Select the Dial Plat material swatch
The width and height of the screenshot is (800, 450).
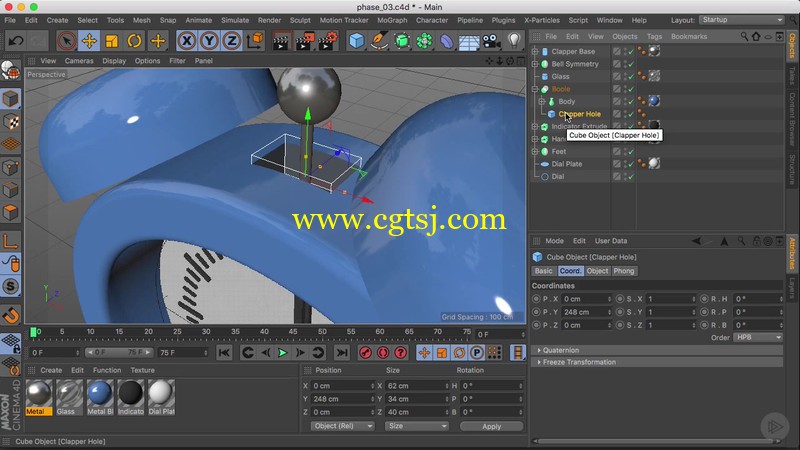[x=161, y=397]
